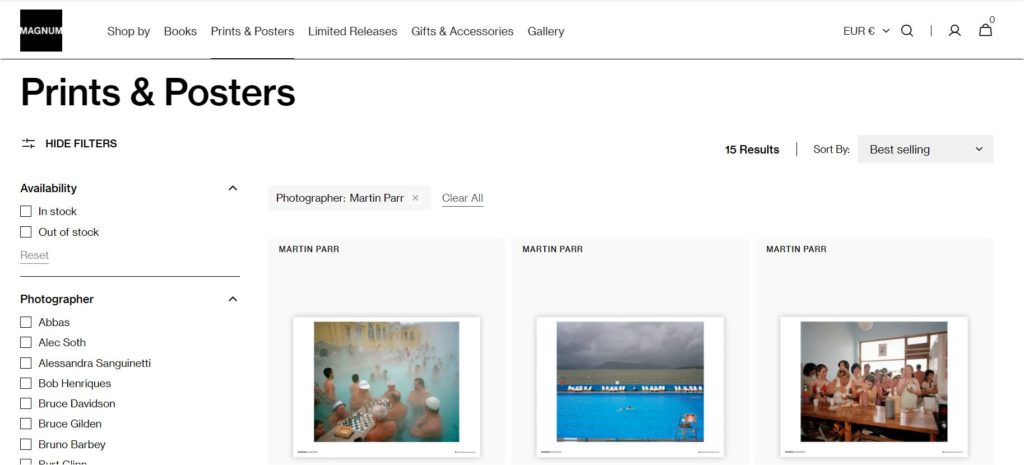Go to Limited Releases menu item
The width and height of the screenshot is (1024, 465).
point(353,31)
